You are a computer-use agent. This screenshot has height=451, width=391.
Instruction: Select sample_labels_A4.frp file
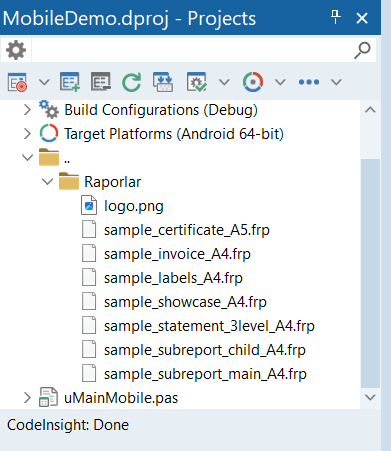(x=173, y=278)
